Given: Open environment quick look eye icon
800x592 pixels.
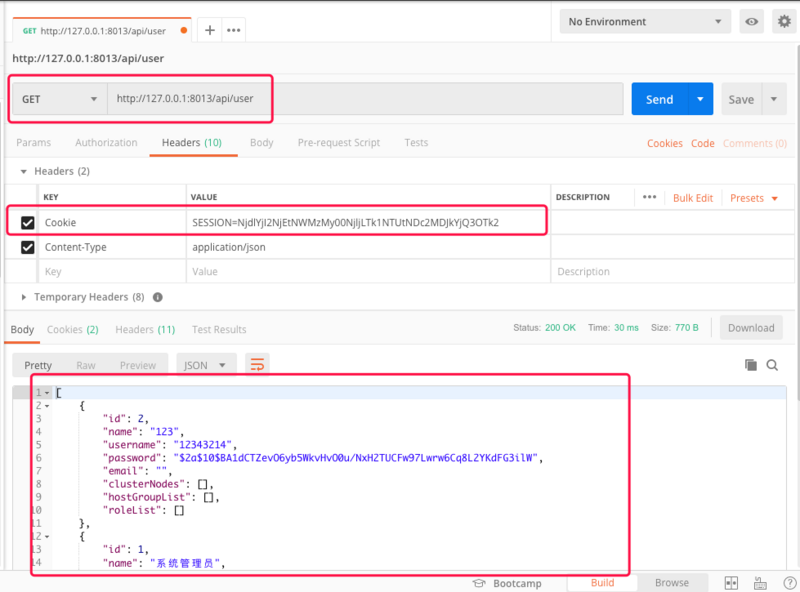Looking at the screenshot, I should tap(751, 22).
